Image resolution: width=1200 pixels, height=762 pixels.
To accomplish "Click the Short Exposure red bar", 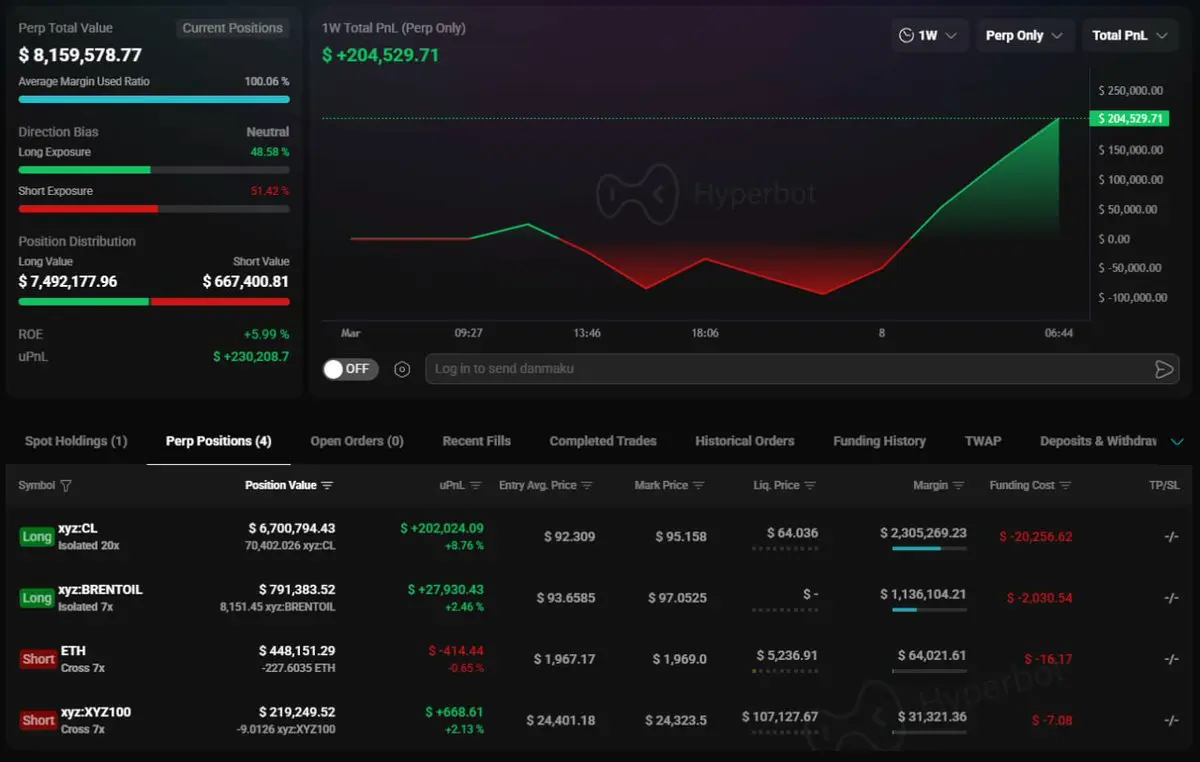I will (88, 209).
